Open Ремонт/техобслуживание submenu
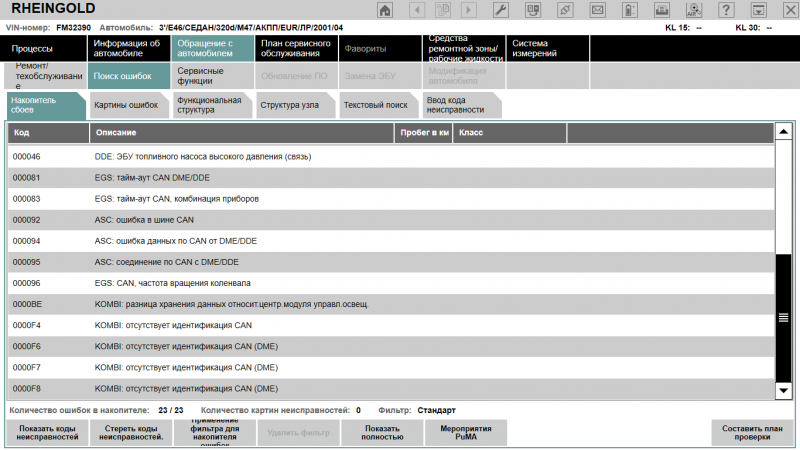 [45, 76]
